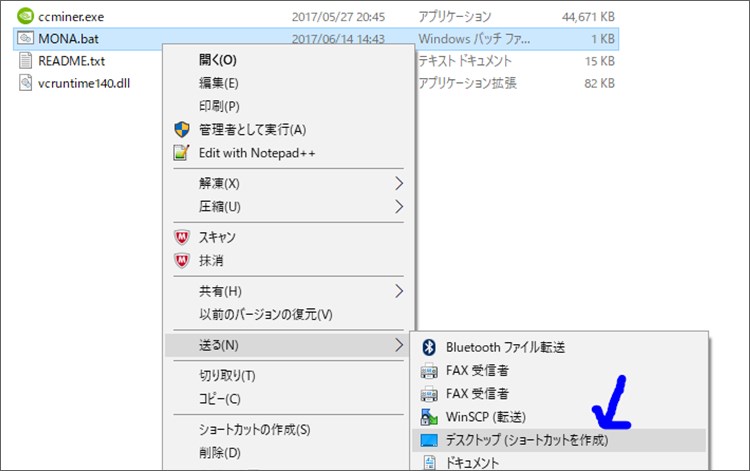Open the 共有(H) menu entry
Screen dimensions: 750x471
pos(220,291)
